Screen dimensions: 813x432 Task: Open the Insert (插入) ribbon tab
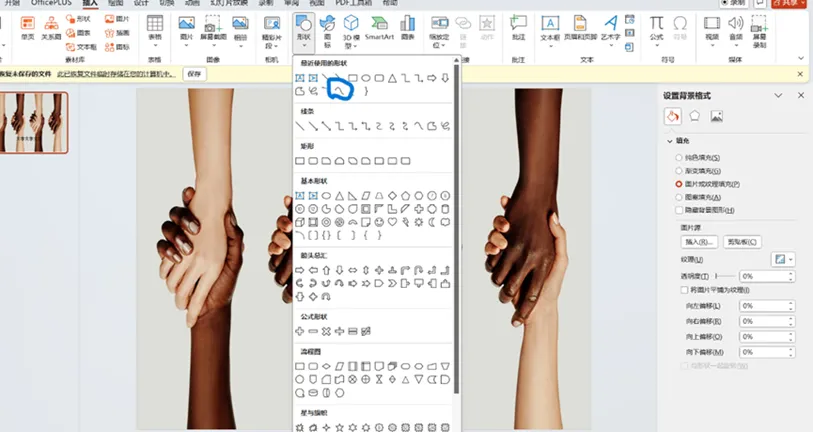(x=90, y=3)
